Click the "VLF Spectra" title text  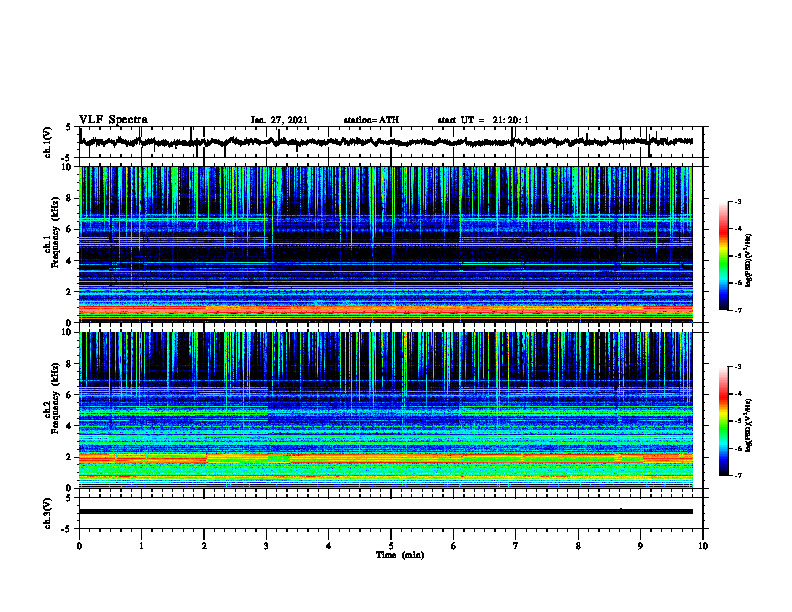click(113, 120)
